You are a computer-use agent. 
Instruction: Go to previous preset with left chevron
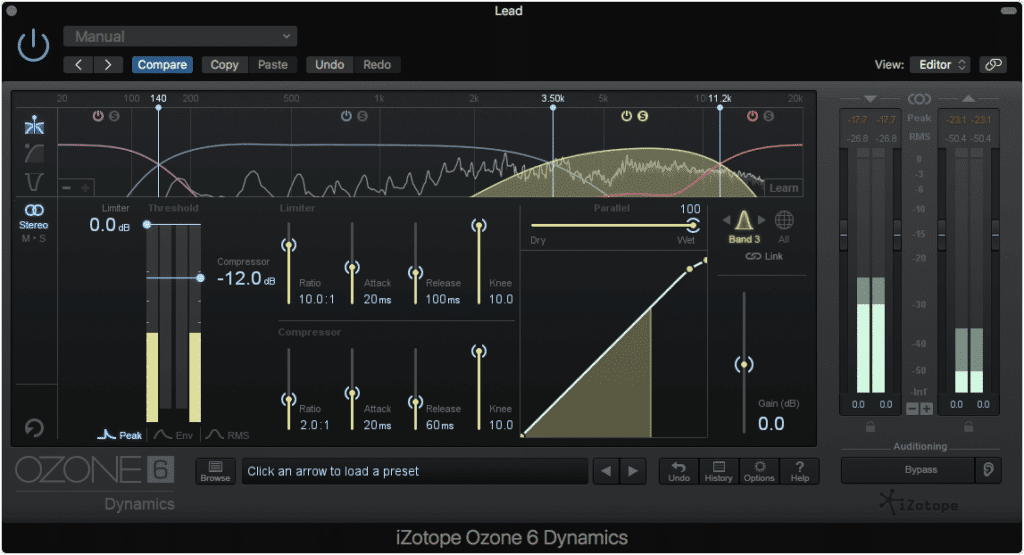click(x=78, y=65)
